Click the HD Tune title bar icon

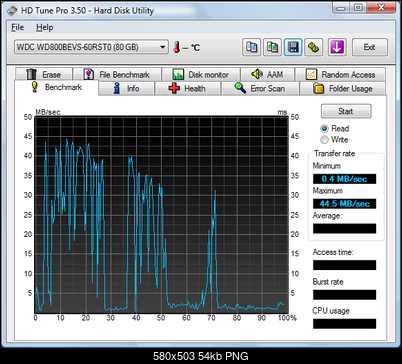pos(12,10)
